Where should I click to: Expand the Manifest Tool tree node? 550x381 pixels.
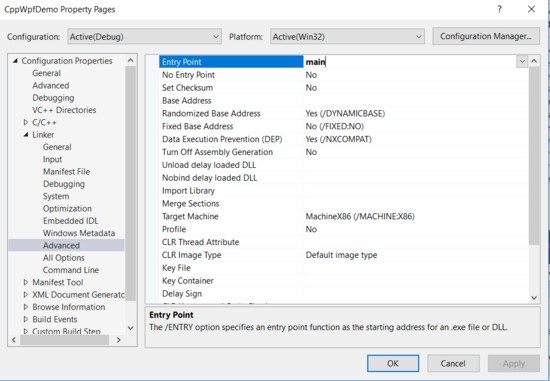pos(26,282)
